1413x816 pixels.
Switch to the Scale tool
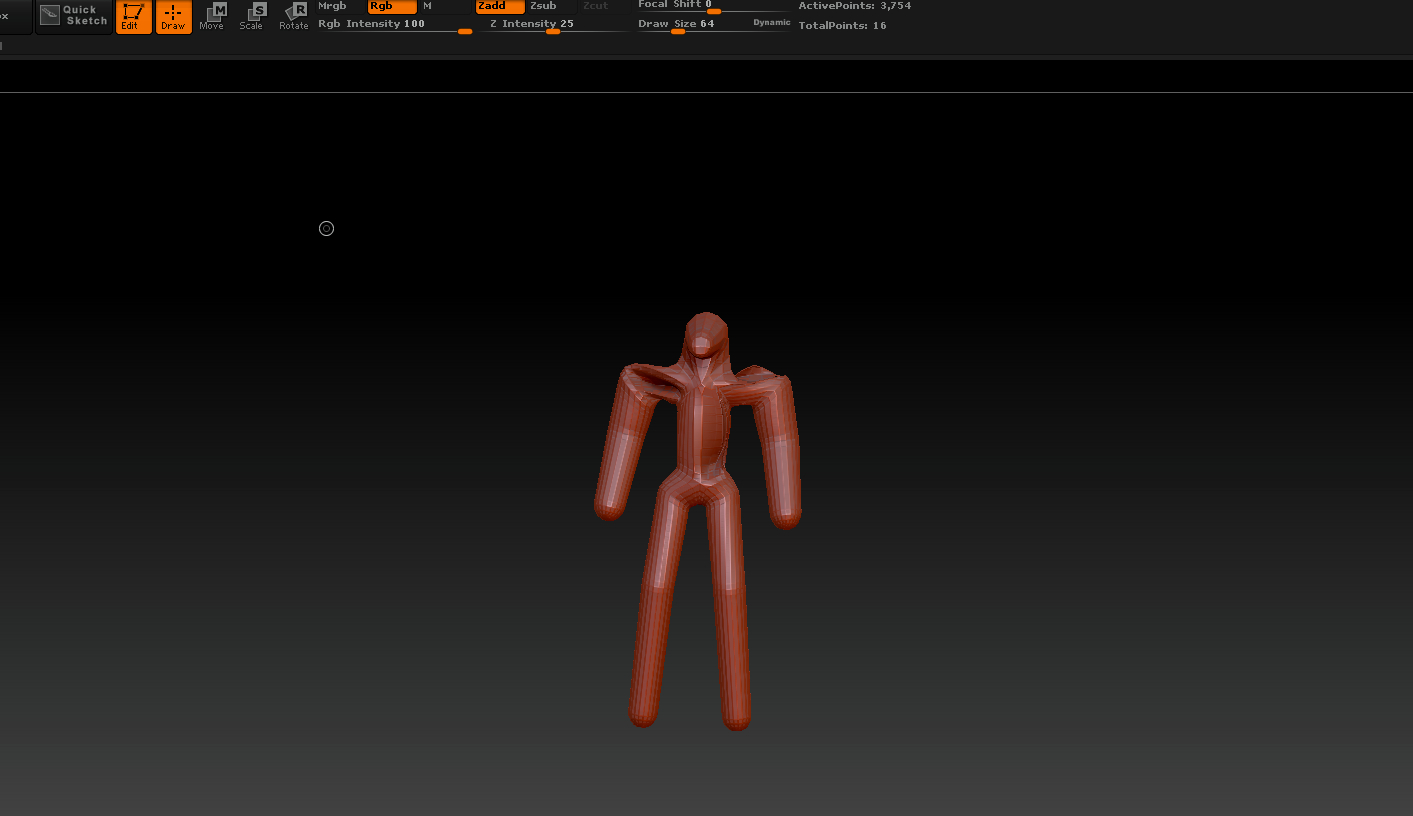(x=252, y=16)
